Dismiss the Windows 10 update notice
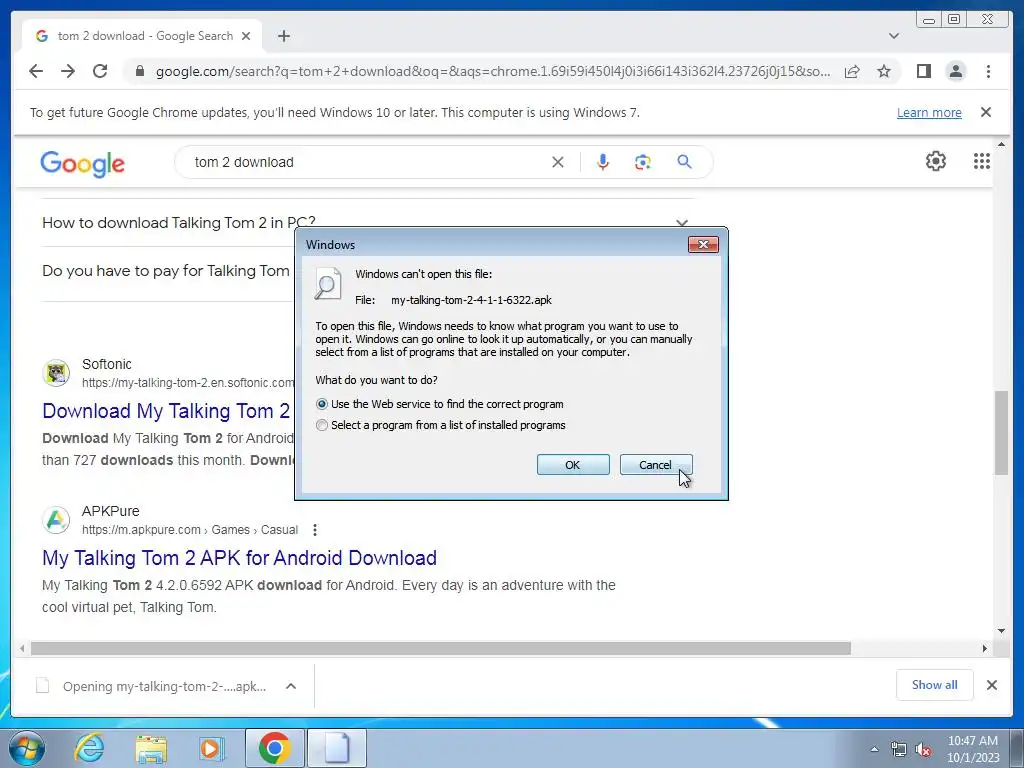 tap(986, 112)
